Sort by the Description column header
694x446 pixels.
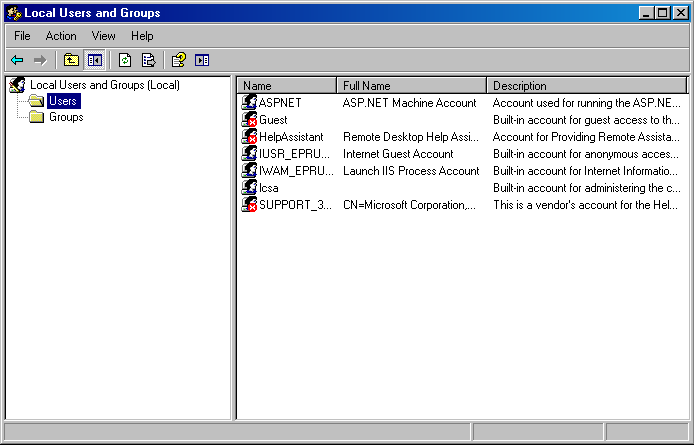586,85
